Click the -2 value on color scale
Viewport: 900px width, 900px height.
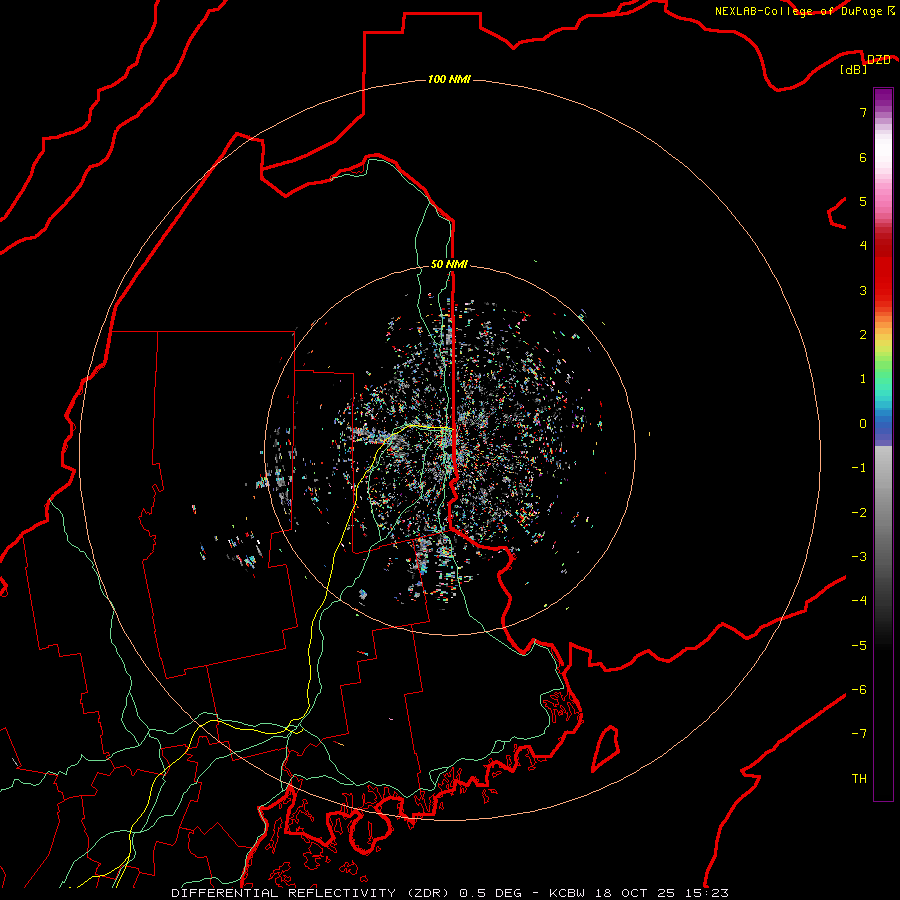(859, 513)
